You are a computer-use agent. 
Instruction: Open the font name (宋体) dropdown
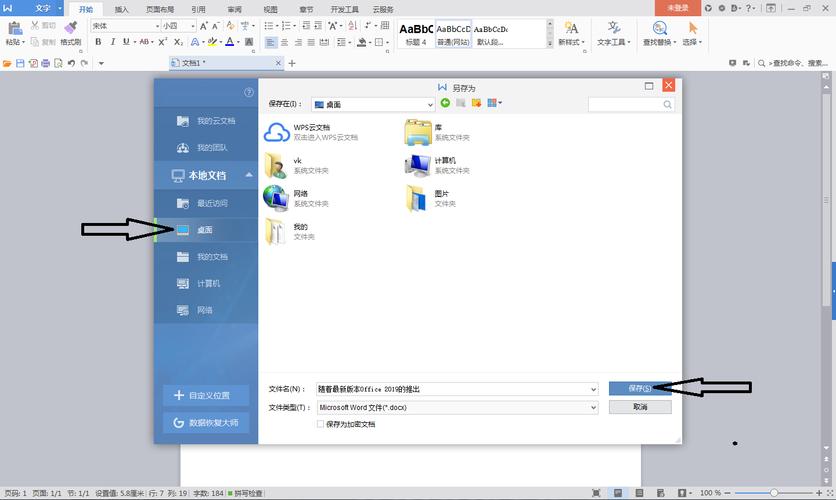[x=157, y=26]
